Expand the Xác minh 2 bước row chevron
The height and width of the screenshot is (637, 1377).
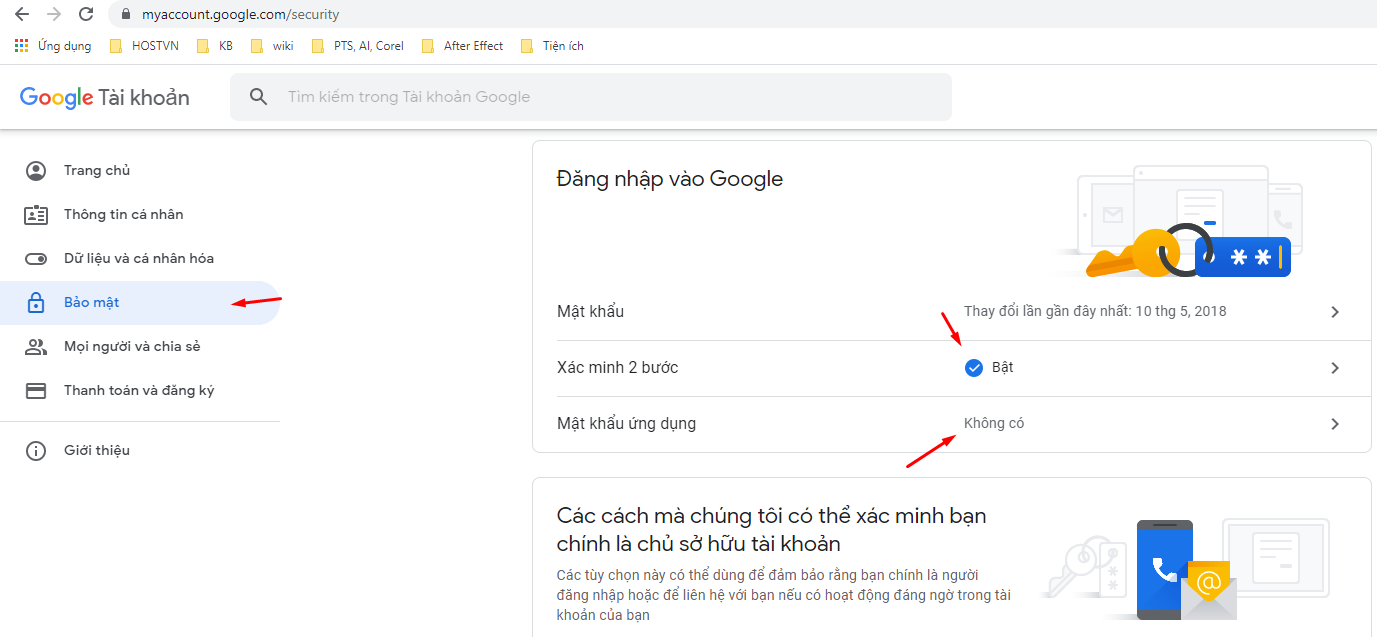(1335, 368)
